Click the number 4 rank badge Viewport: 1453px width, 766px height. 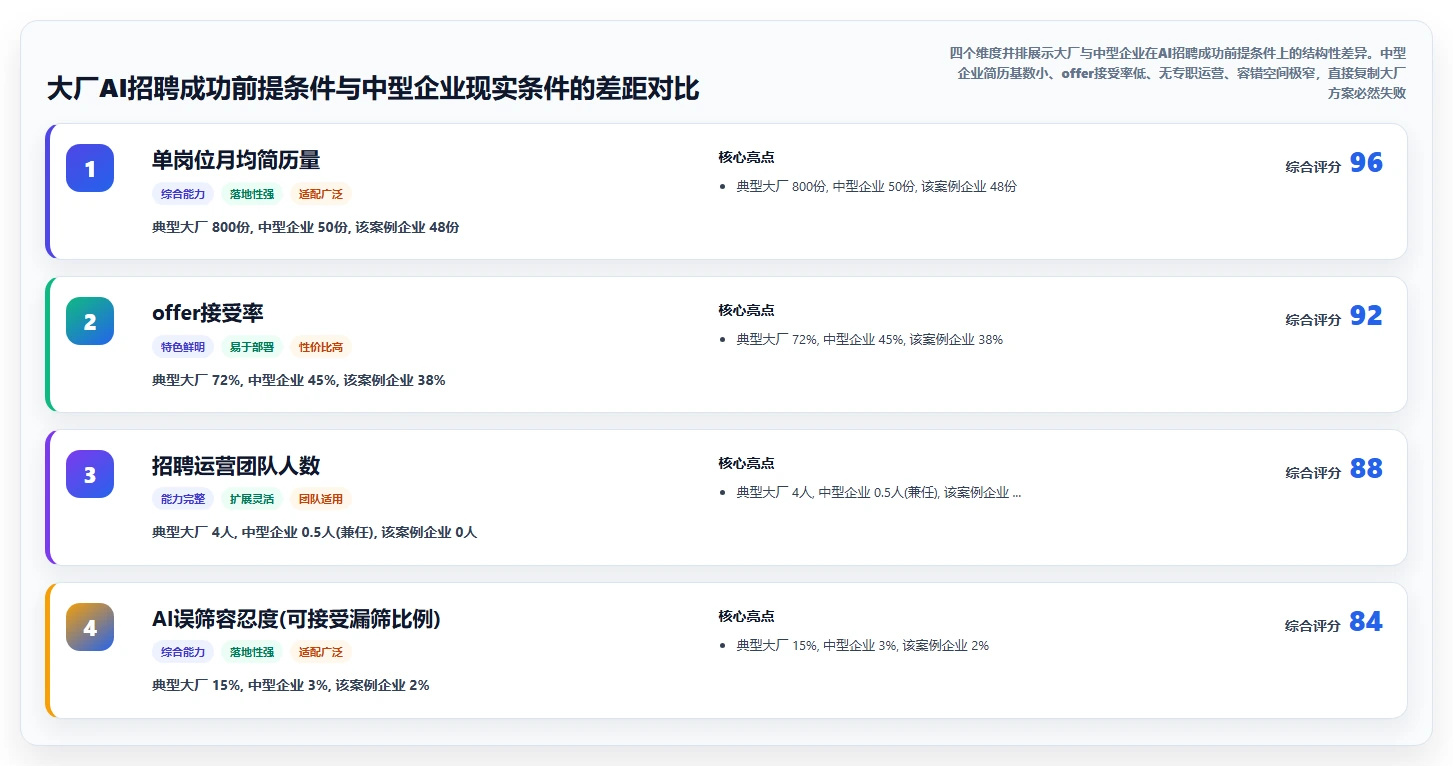click(x=90, y=627)
